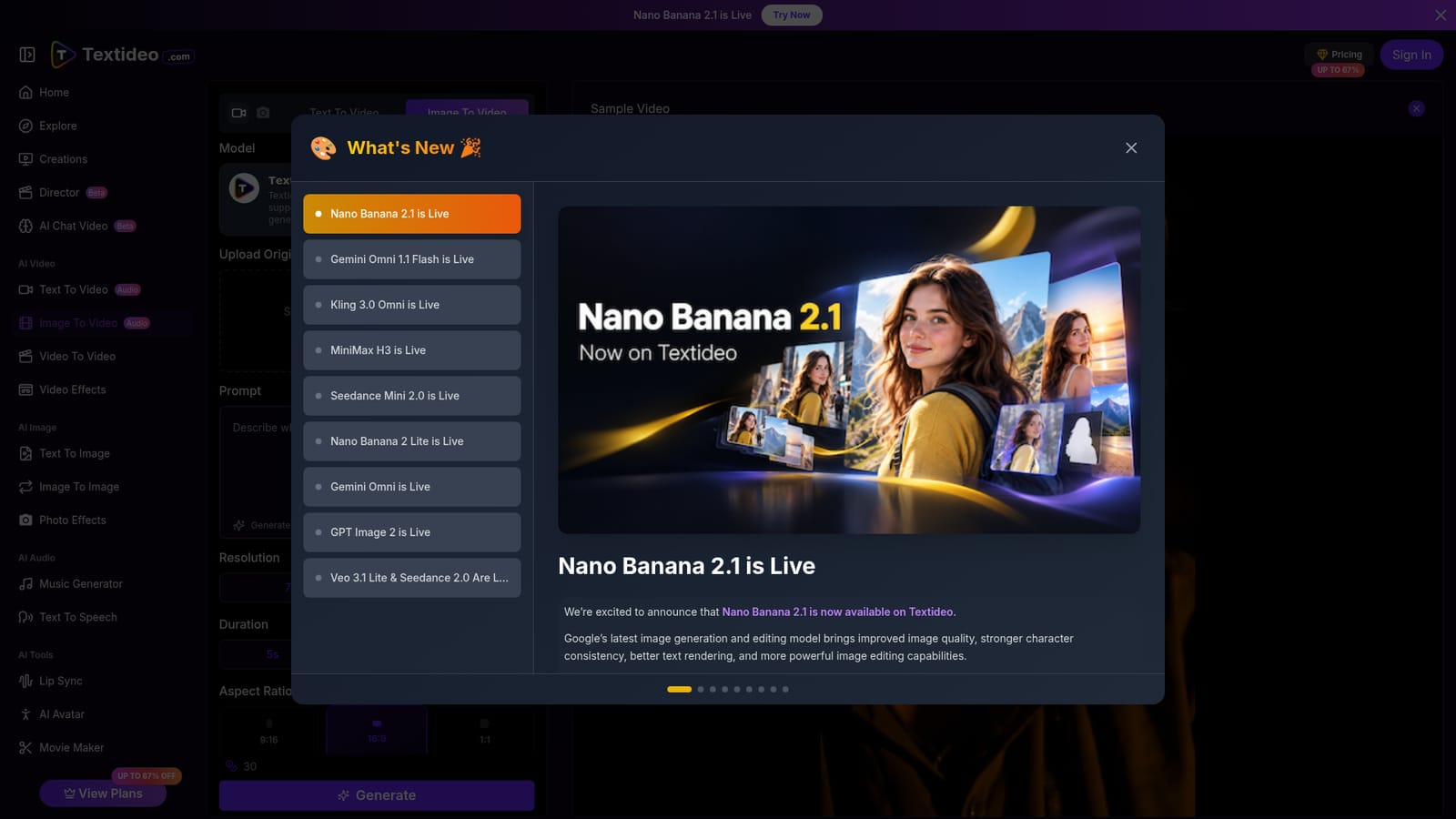Open Director beta in the sidebar
The height and width of the screenshot is (819, 1456).
[x=63, y=193]
